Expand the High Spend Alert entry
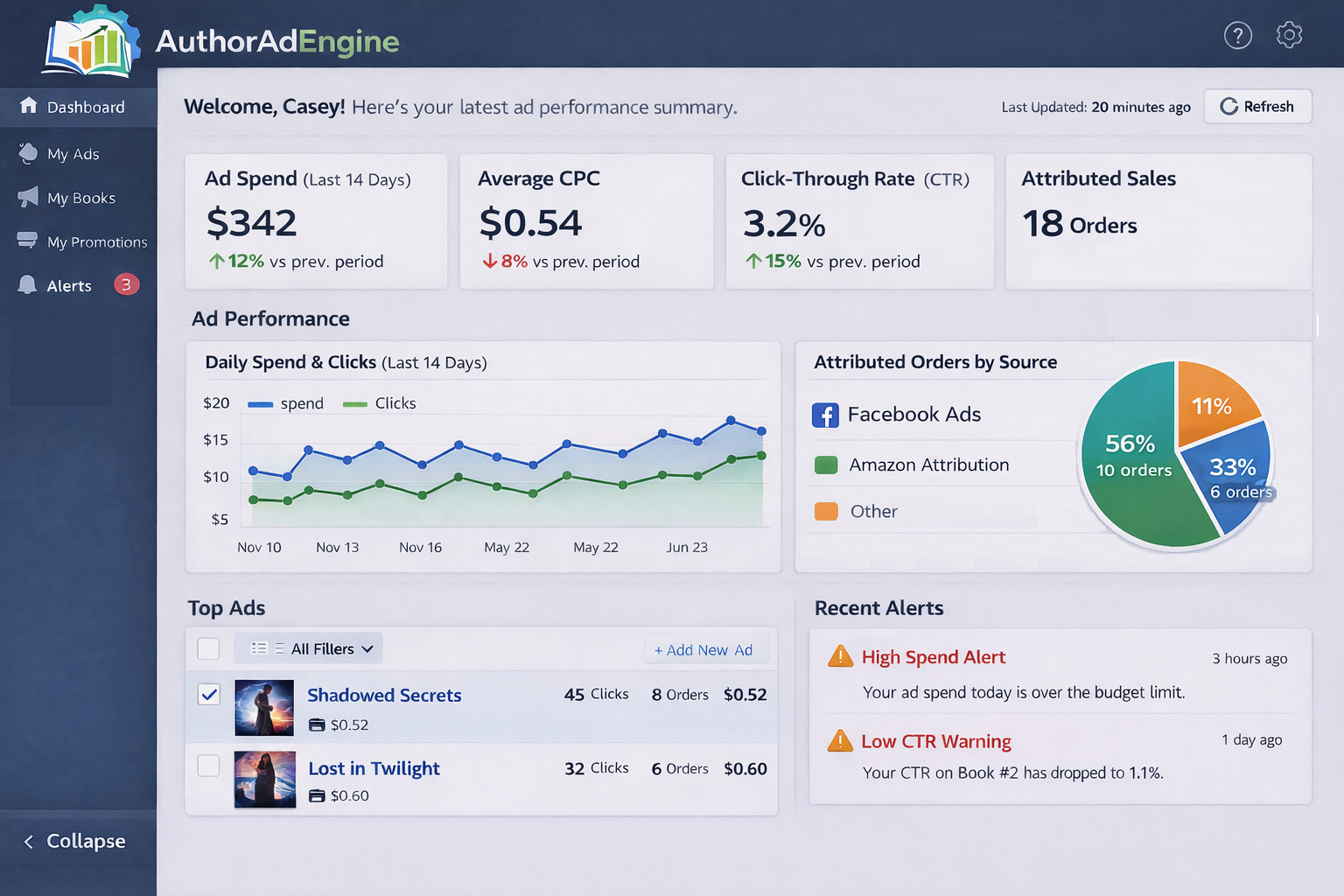 click(x=933, y=657)
